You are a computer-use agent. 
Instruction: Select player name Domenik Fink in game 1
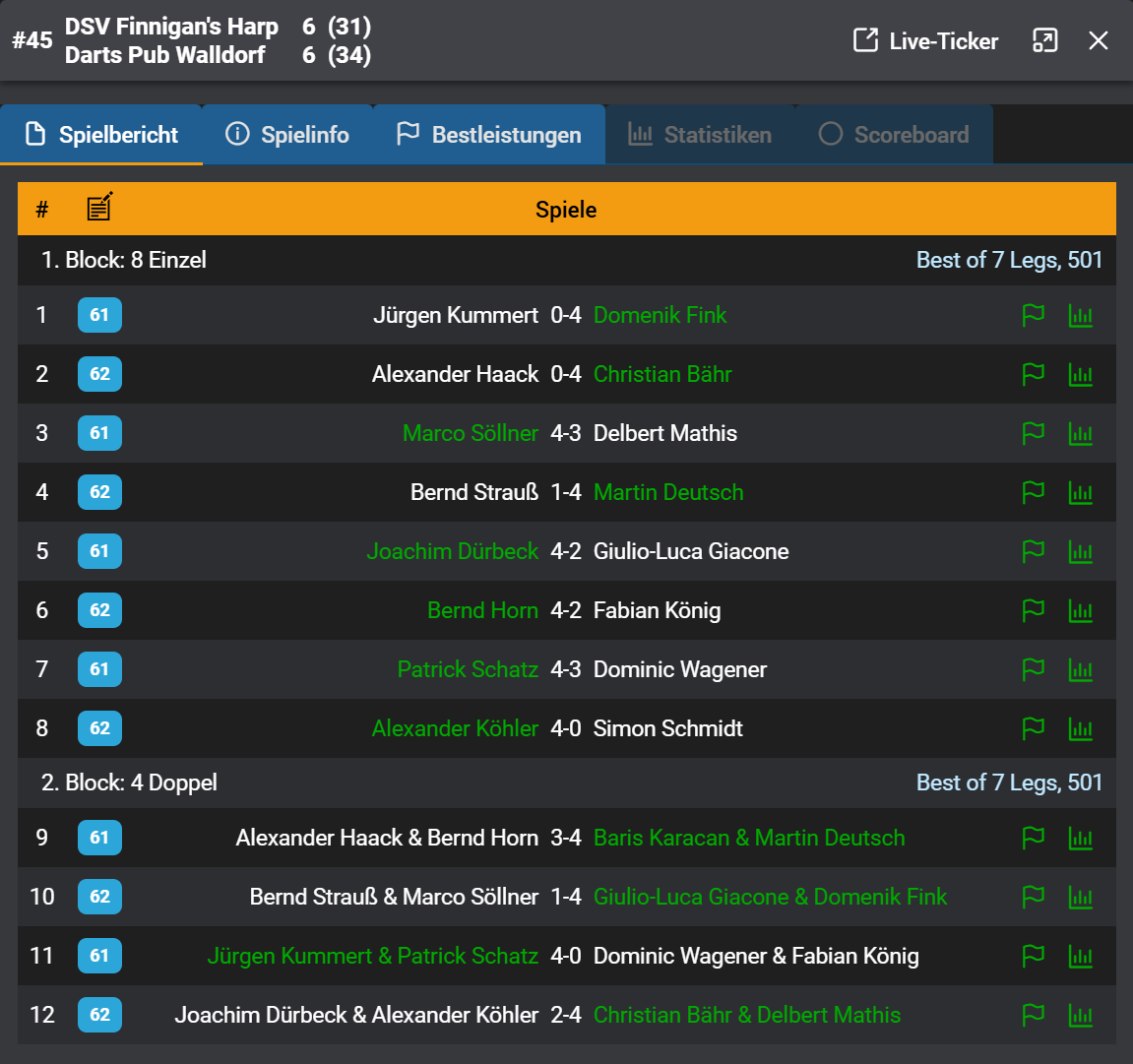click(x=660, y=315)
